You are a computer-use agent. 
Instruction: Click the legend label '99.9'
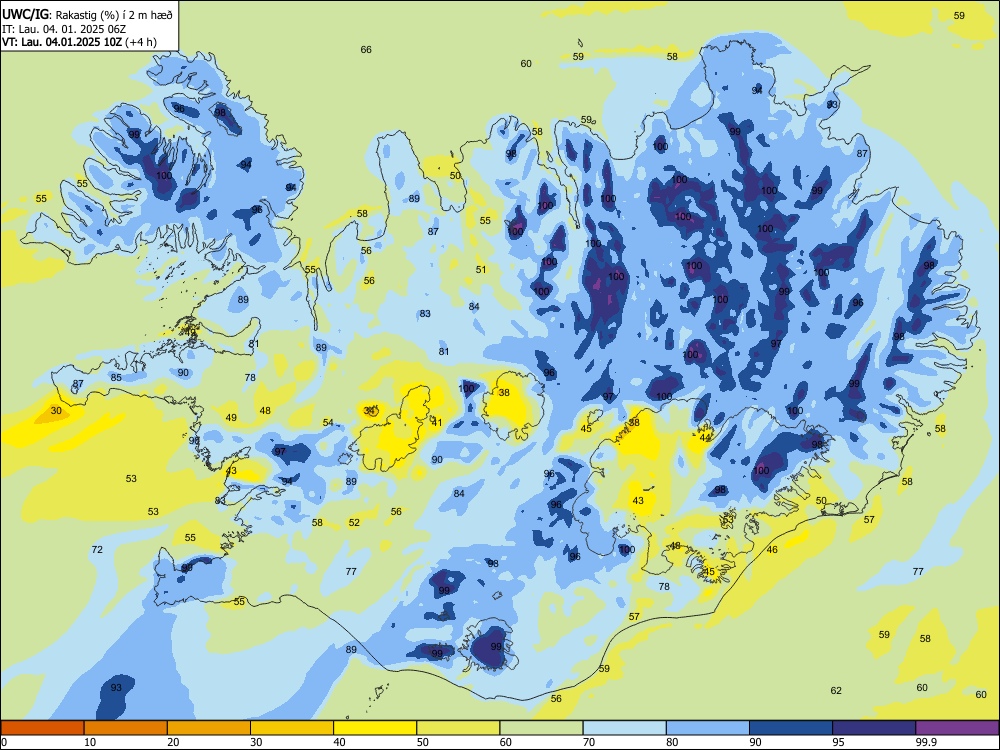(x=926, y=742)
